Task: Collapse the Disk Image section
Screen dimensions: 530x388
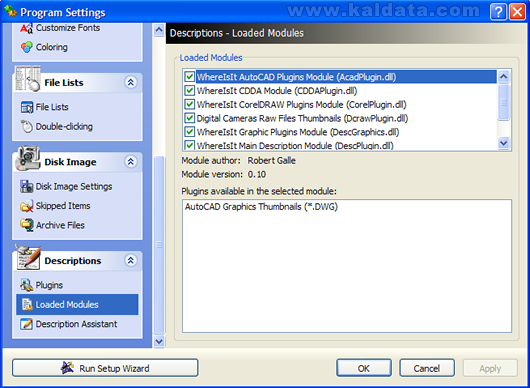Action: pyautogui.click(x=131, y=162)
